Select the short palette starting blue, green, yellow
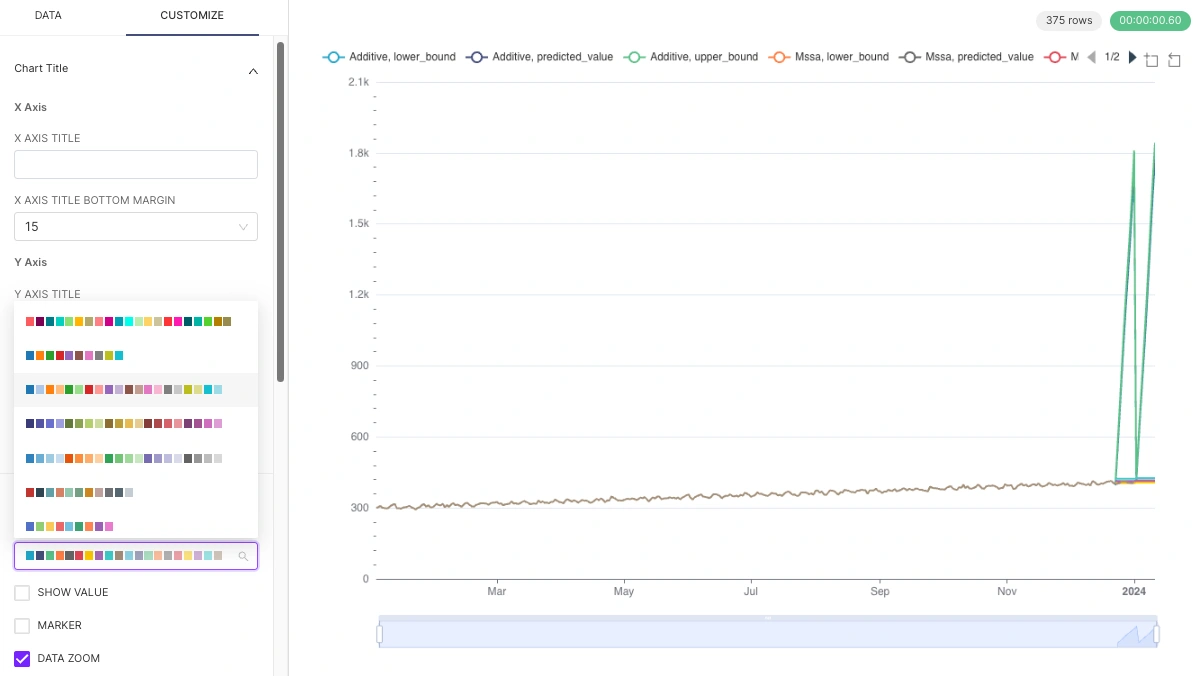 pos(136,526)
